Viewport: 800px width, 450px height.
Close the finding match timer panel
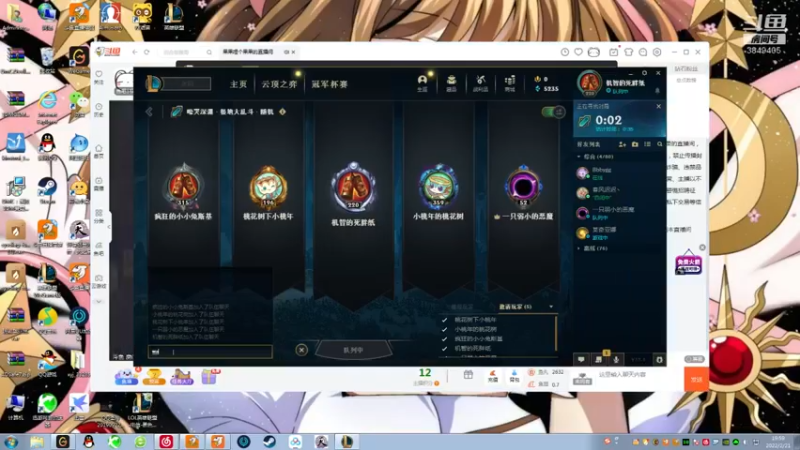(x=659, y=107)
